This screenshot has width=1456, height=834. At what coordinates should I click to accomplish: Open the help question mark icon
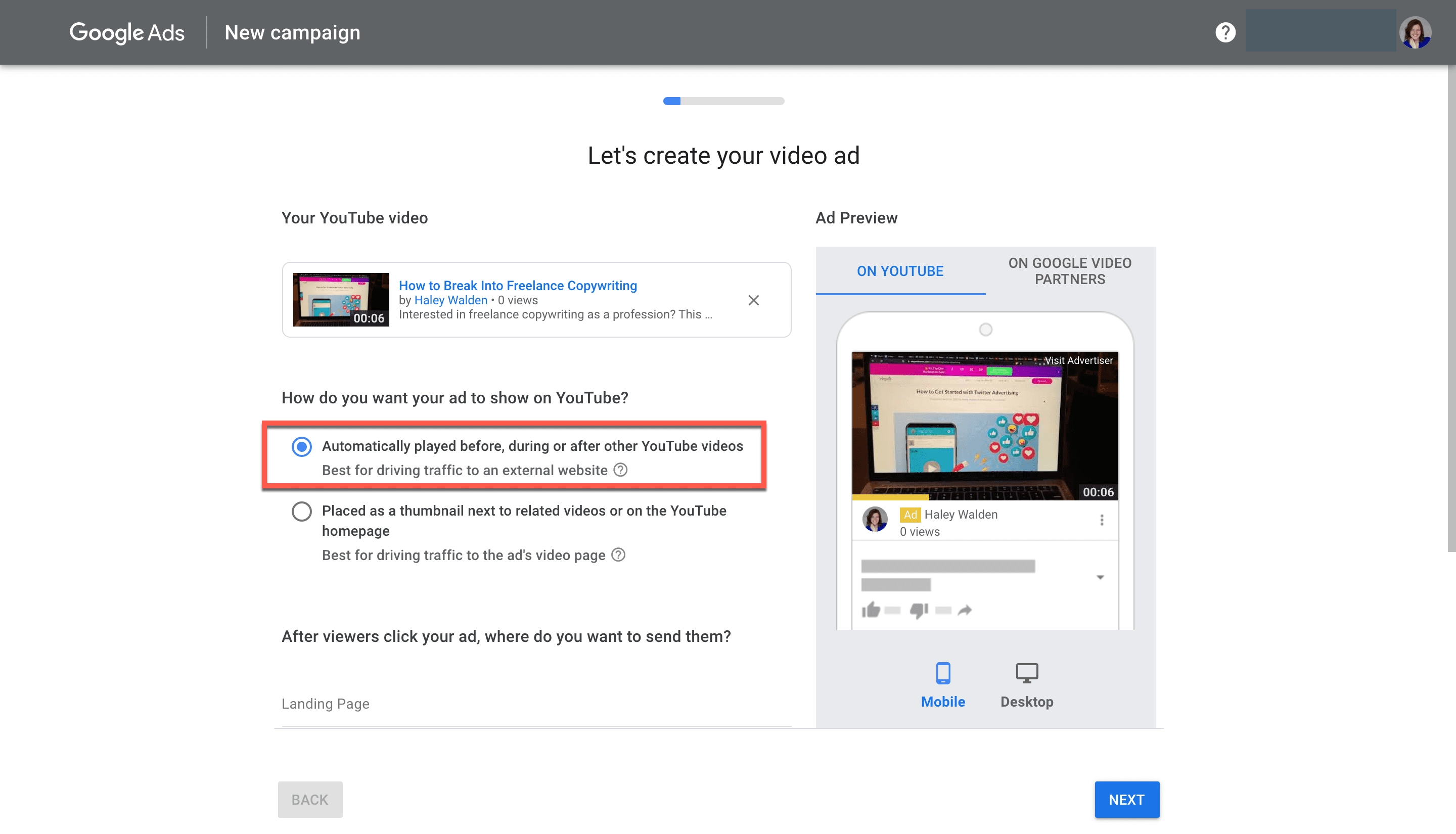coord(1226,31)
